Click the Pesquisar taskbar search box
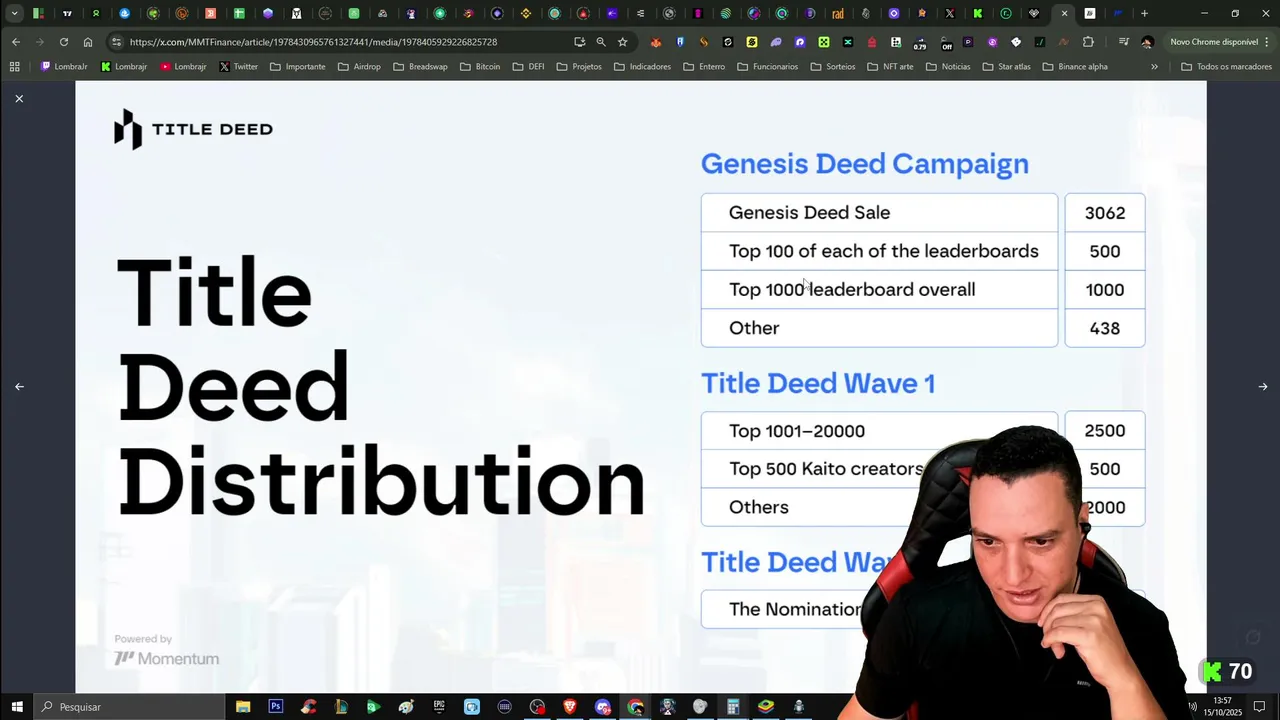 click(127, 707)
